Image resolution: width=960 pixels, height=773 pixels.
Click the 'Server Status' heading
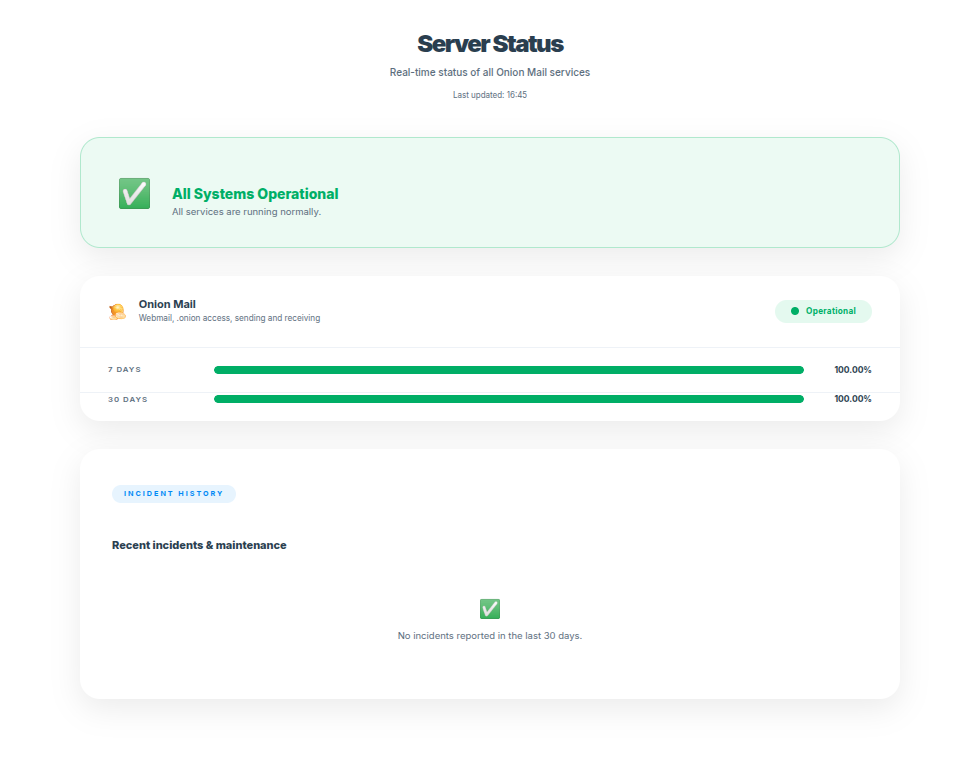490,44
